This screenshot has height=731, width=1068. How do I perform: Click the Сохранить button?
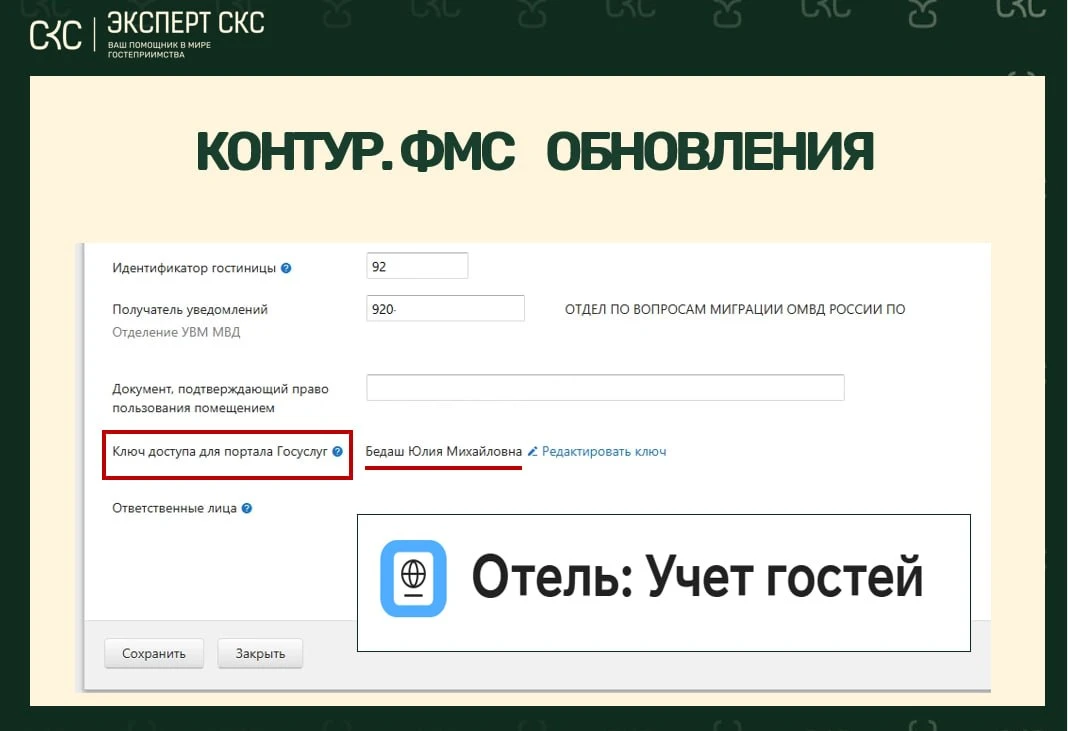pos(154,653)
